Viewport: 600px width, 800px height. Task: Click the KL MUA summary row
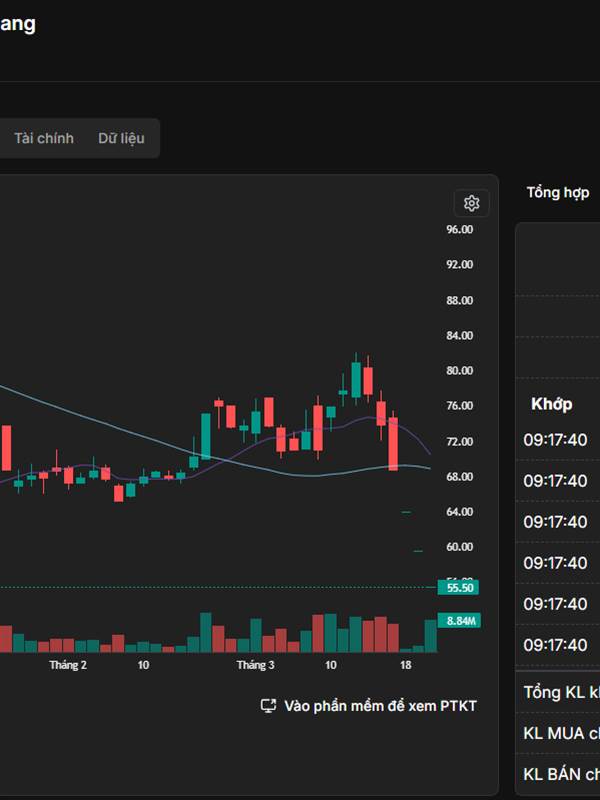tap(560, 733)
